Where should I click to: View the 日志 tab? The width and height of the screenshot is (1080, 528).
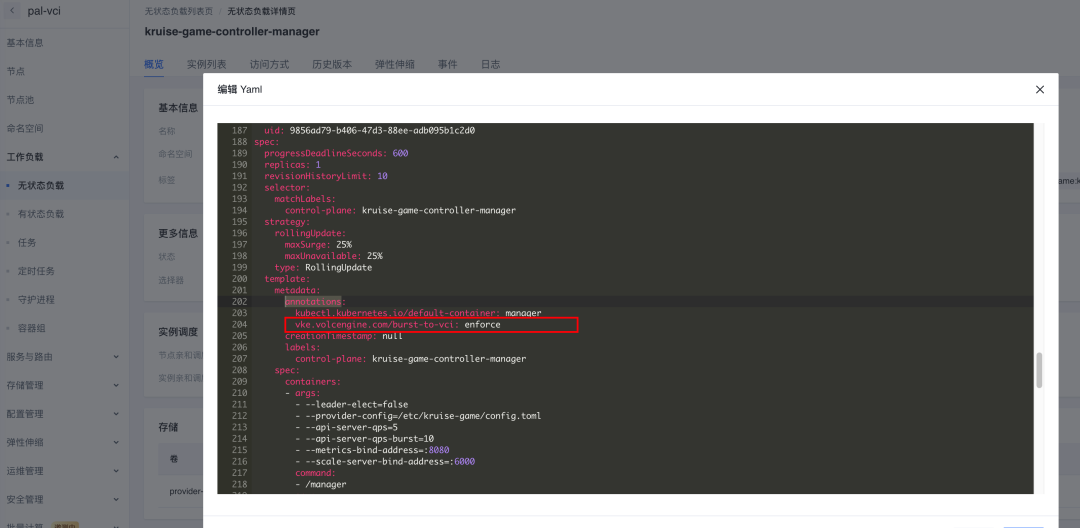(x=490, y=64)
